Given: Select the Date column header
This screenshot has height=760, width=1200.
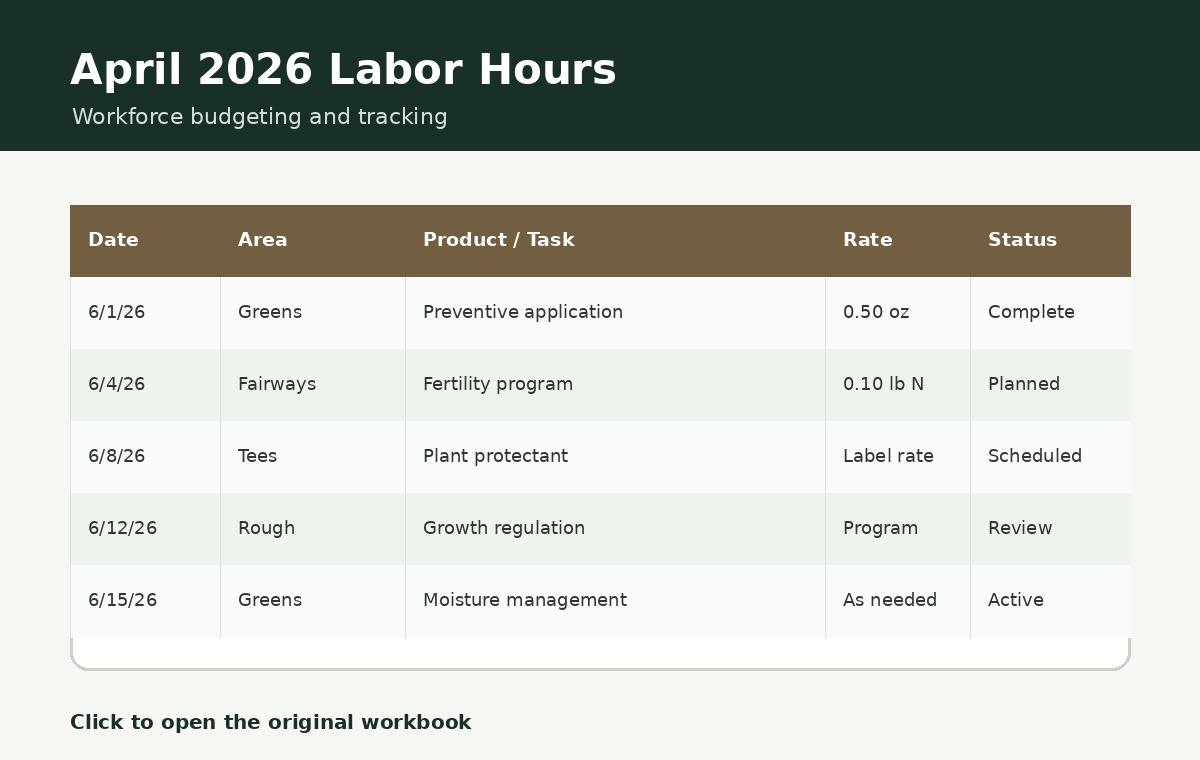Looking at the screenshot, I should pos(145,240).
